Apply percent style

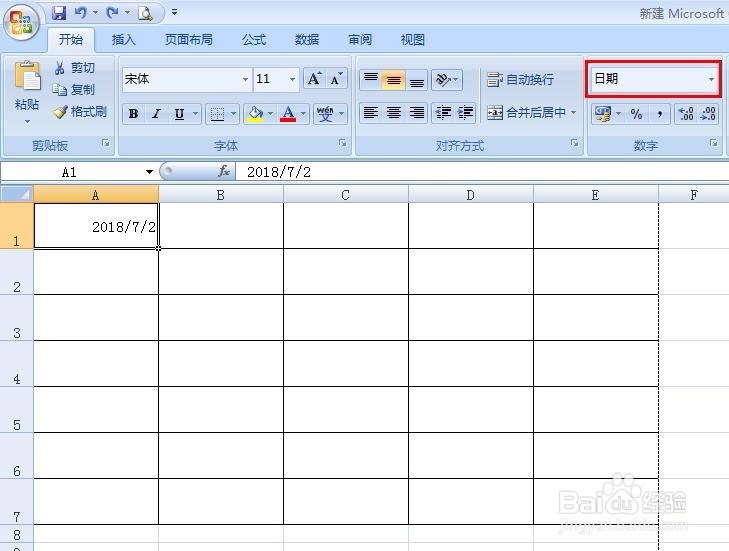(636, 113)
